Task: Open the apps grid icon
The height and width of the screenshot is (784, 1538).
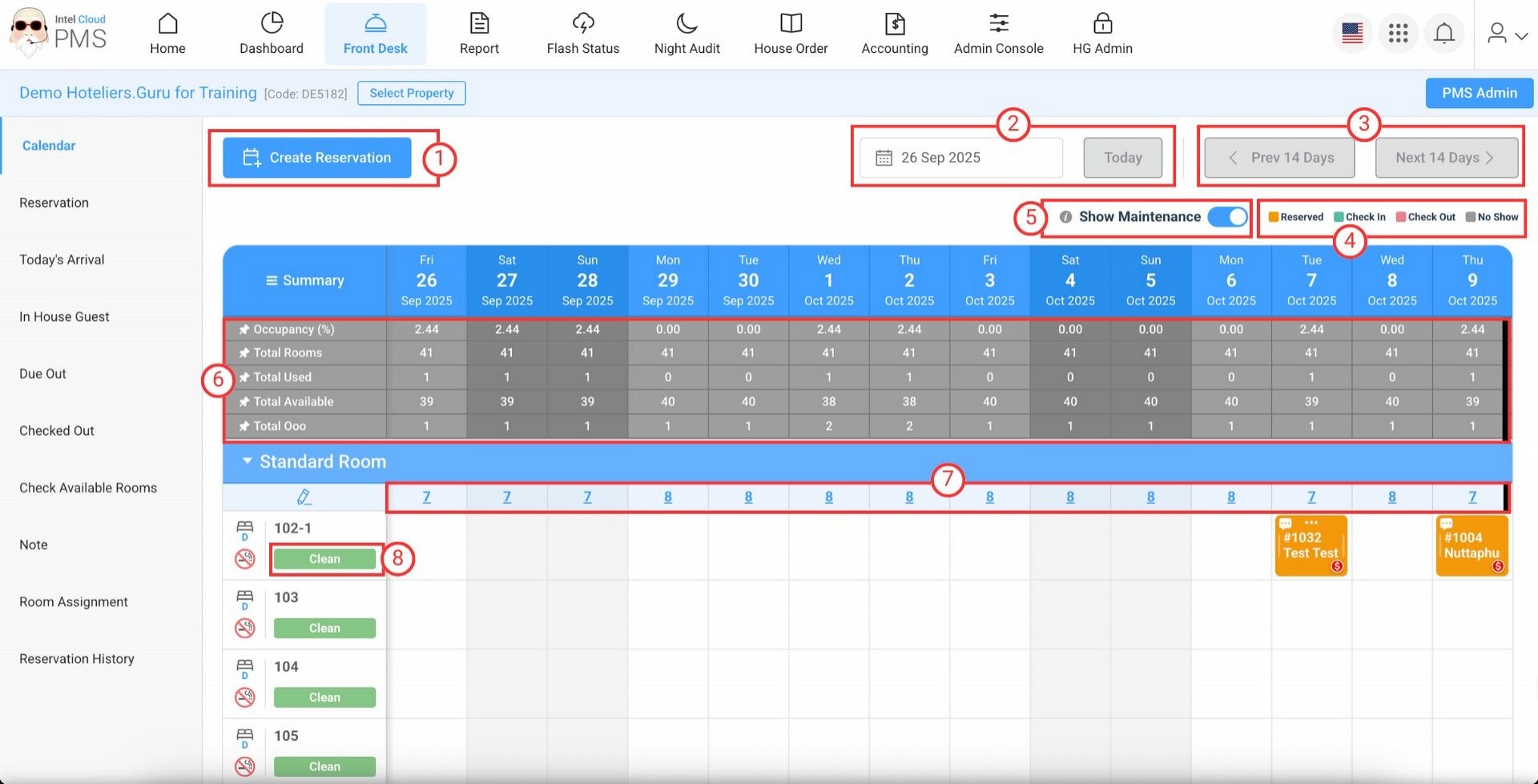Action: tap(1398, 34)
